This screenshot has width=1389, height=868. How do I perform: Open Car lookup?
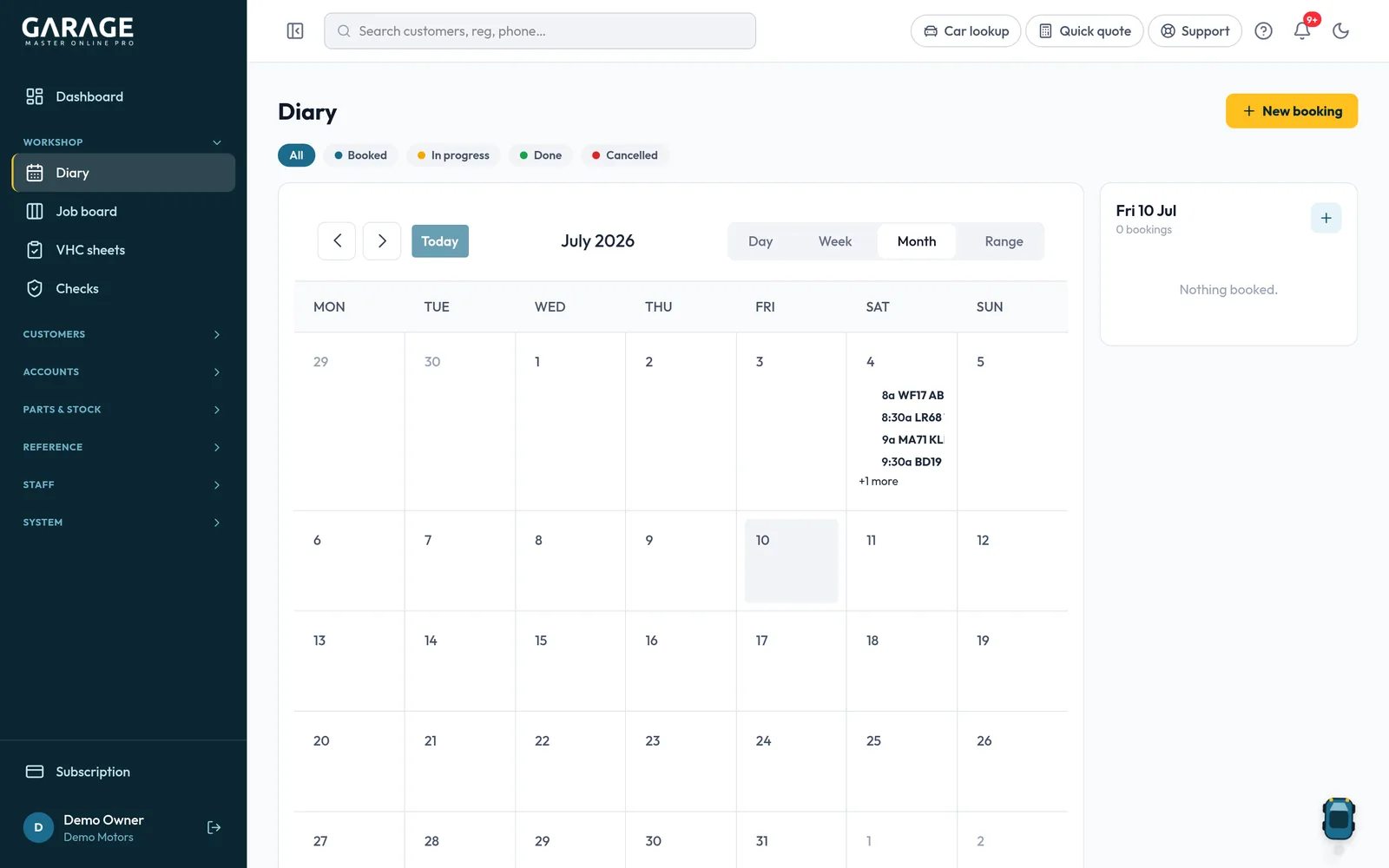coord(965,31)
